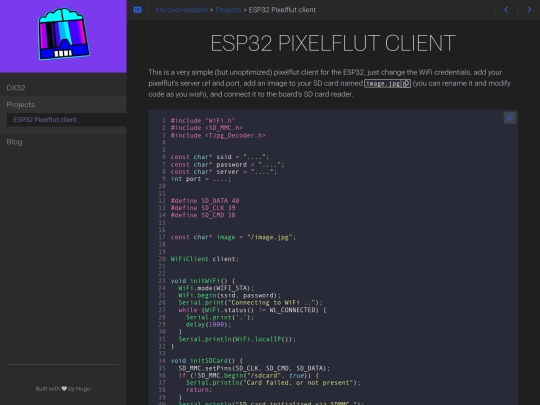This screenshot has width=540, height=405.
Task: Click the '#define SD_DATA 40' line
Action: (205, 200)
